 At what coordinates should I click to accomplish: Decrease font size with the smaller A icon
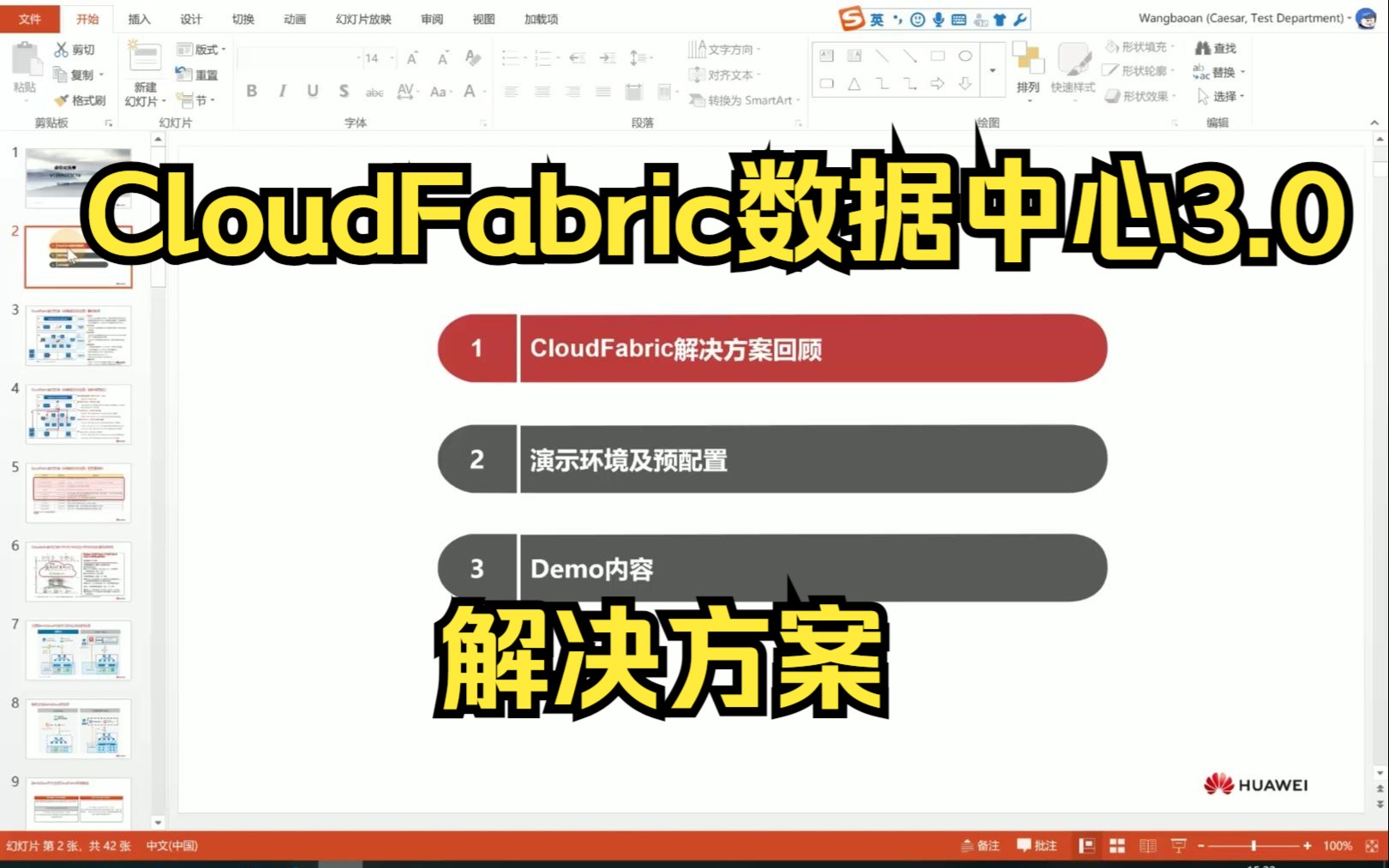pos(443,58)
